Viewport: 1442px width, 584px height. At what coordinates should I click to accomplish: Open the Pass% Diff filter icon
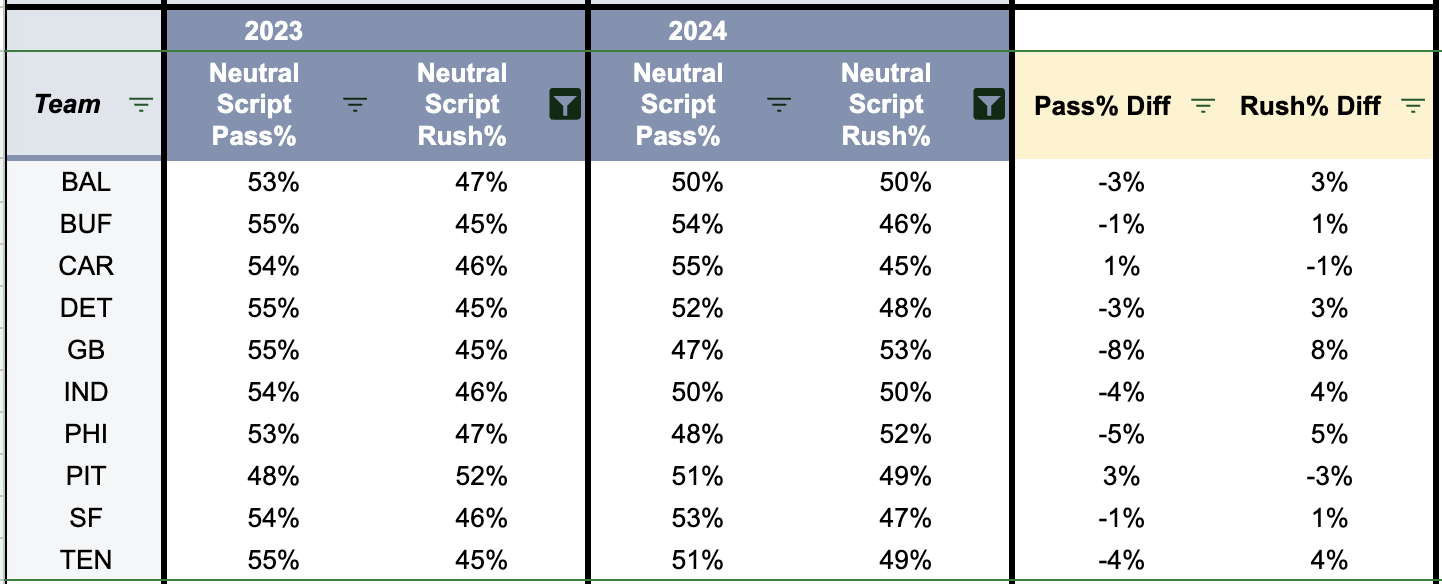tap(1203, 105)
